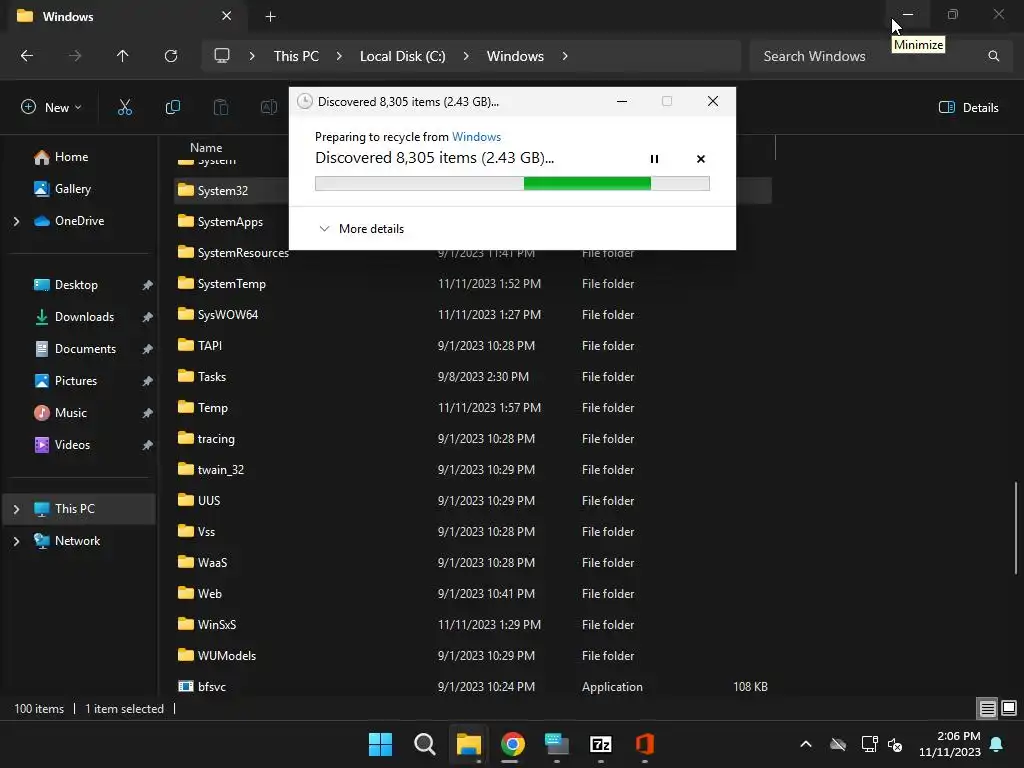This screenshot has height=768, width=1024.
Task: Expand the OneDrive tree node
Action: coord(16,221)
